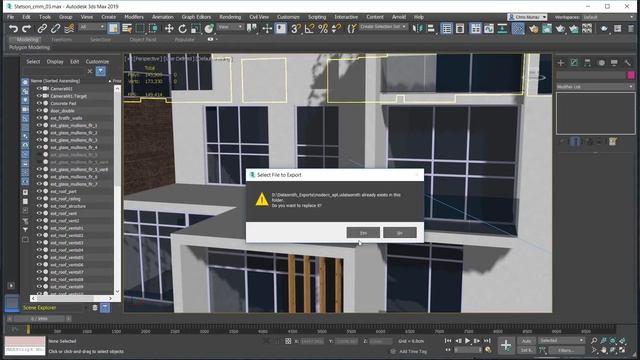The width and height of the screenshot is (640, 360).
Task: Click Yes in Select File to Export dialog
Action: pos(363,233)
